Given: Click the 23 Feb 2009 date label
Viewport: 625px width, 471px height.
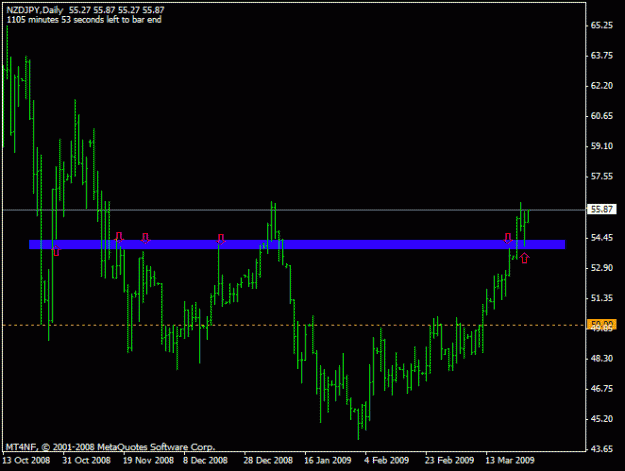Looking at the screenshot, I should click(449, 461).
